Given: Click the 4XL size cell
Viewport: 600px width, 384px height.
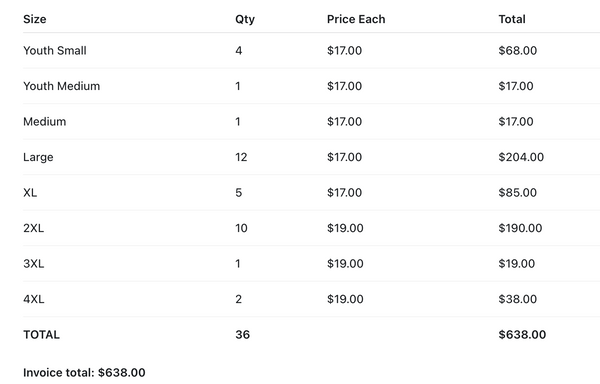Looking at the screenshot, I should (33, 299).
